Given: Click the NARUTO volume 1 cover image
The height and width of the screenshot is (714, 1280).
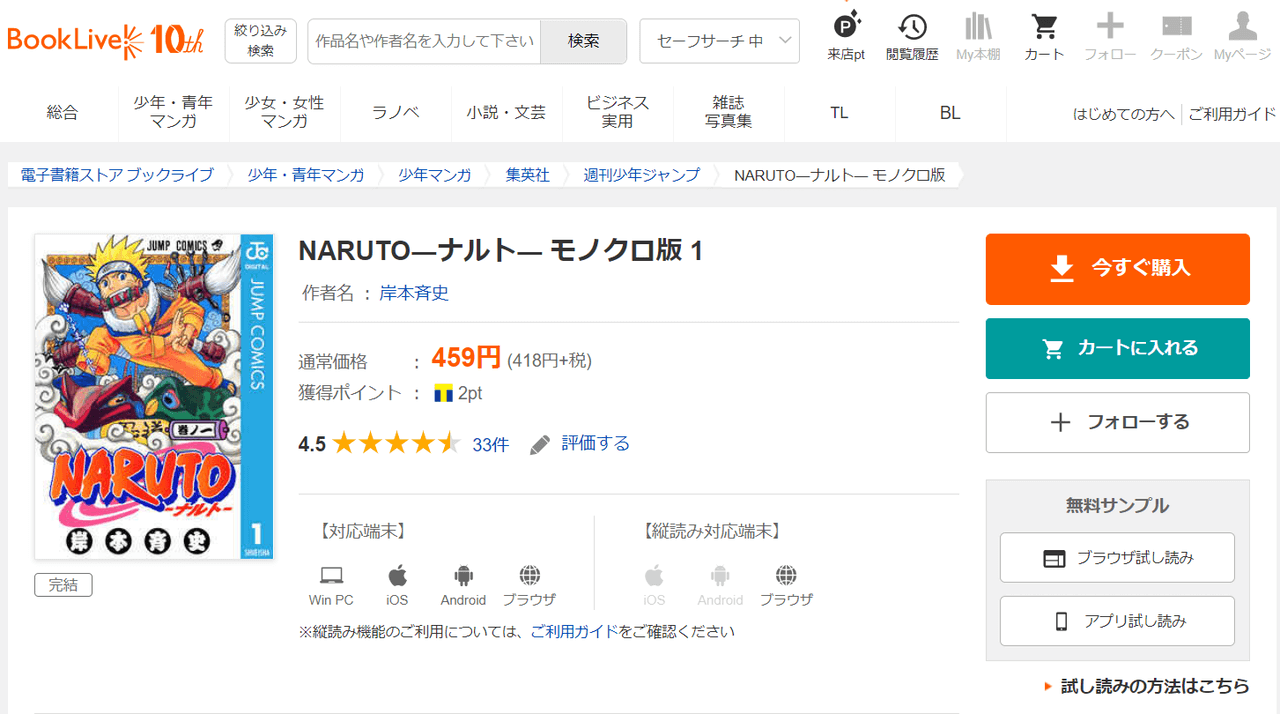Looking at the screenshot, I should [154, 396].
